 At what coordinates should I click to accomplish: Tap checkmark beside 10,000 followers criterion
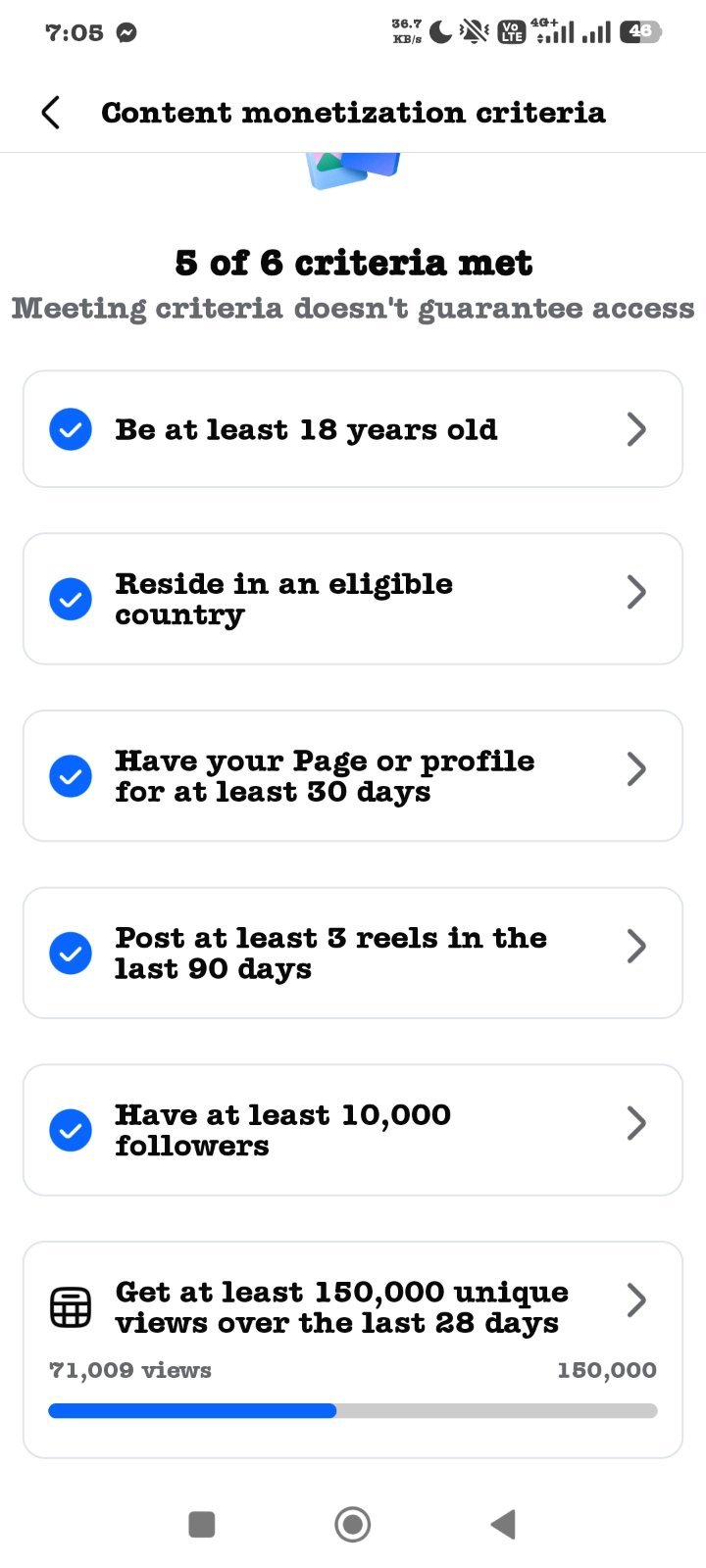coord(71,1130)
